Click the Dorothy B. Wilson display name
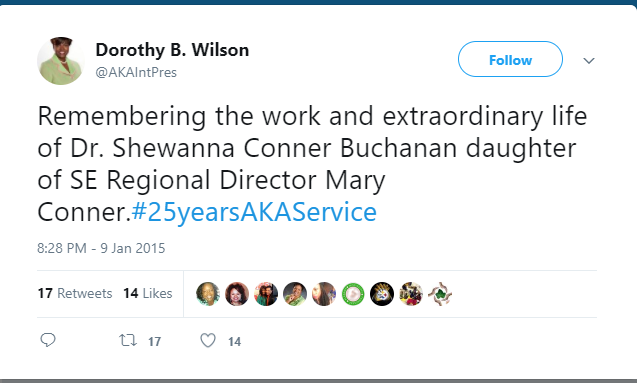Viewport: 637px width, 383px height. point(172,50)
